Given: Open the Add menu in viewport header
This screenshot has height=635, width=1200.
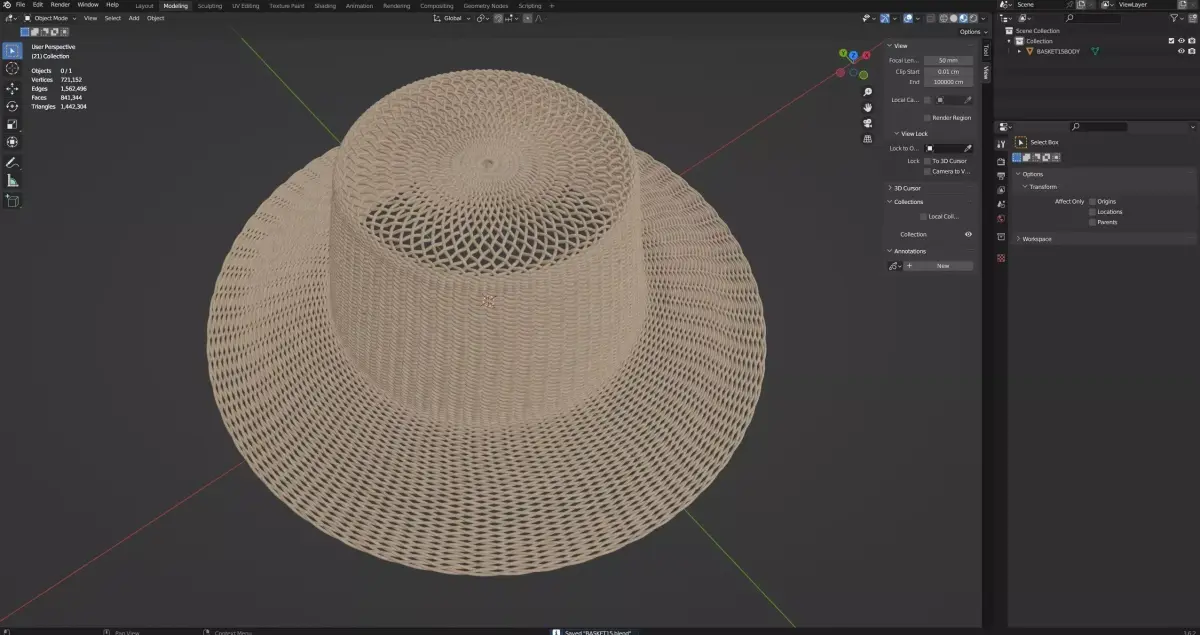Looking at the screenshot, I should [x=134, y=18].
